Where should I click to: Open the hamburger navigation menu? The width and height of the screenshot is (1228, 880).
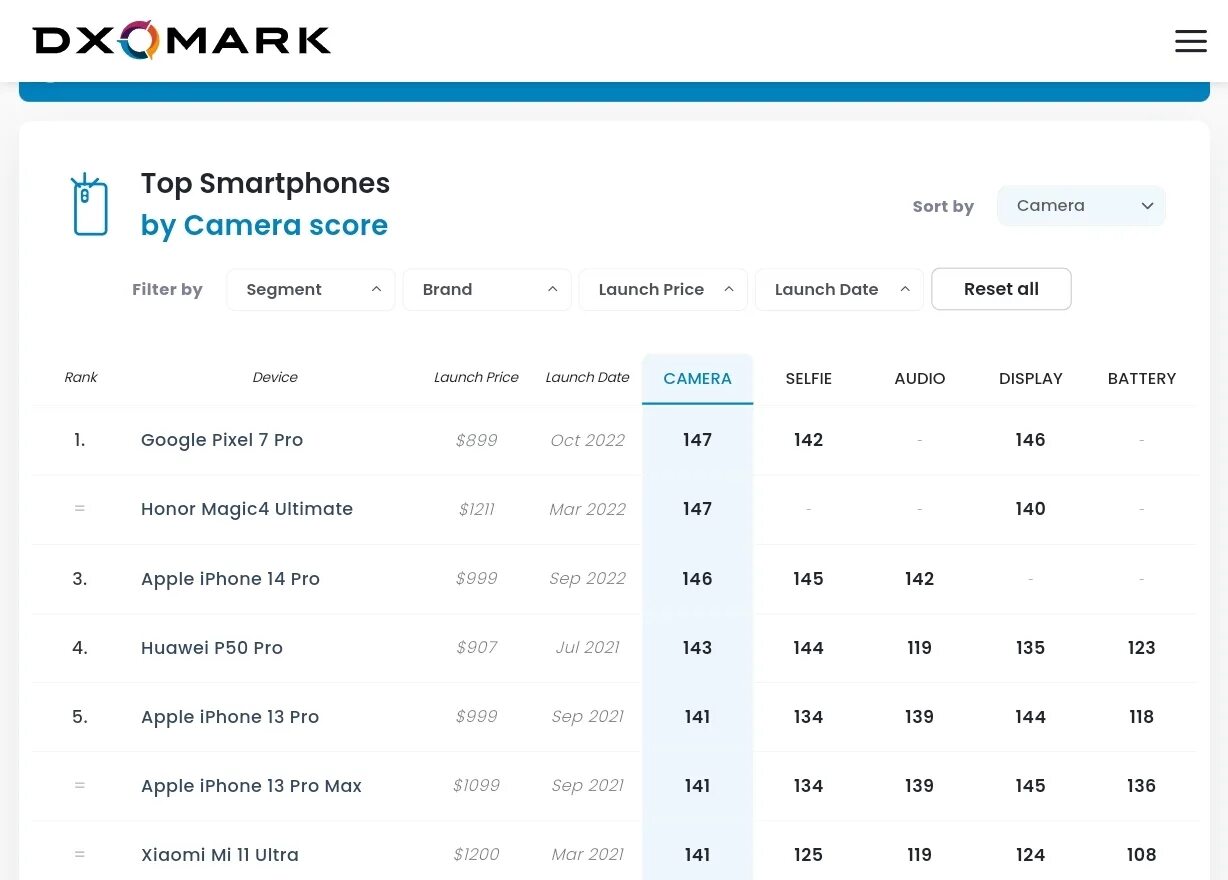point(1190,41)
